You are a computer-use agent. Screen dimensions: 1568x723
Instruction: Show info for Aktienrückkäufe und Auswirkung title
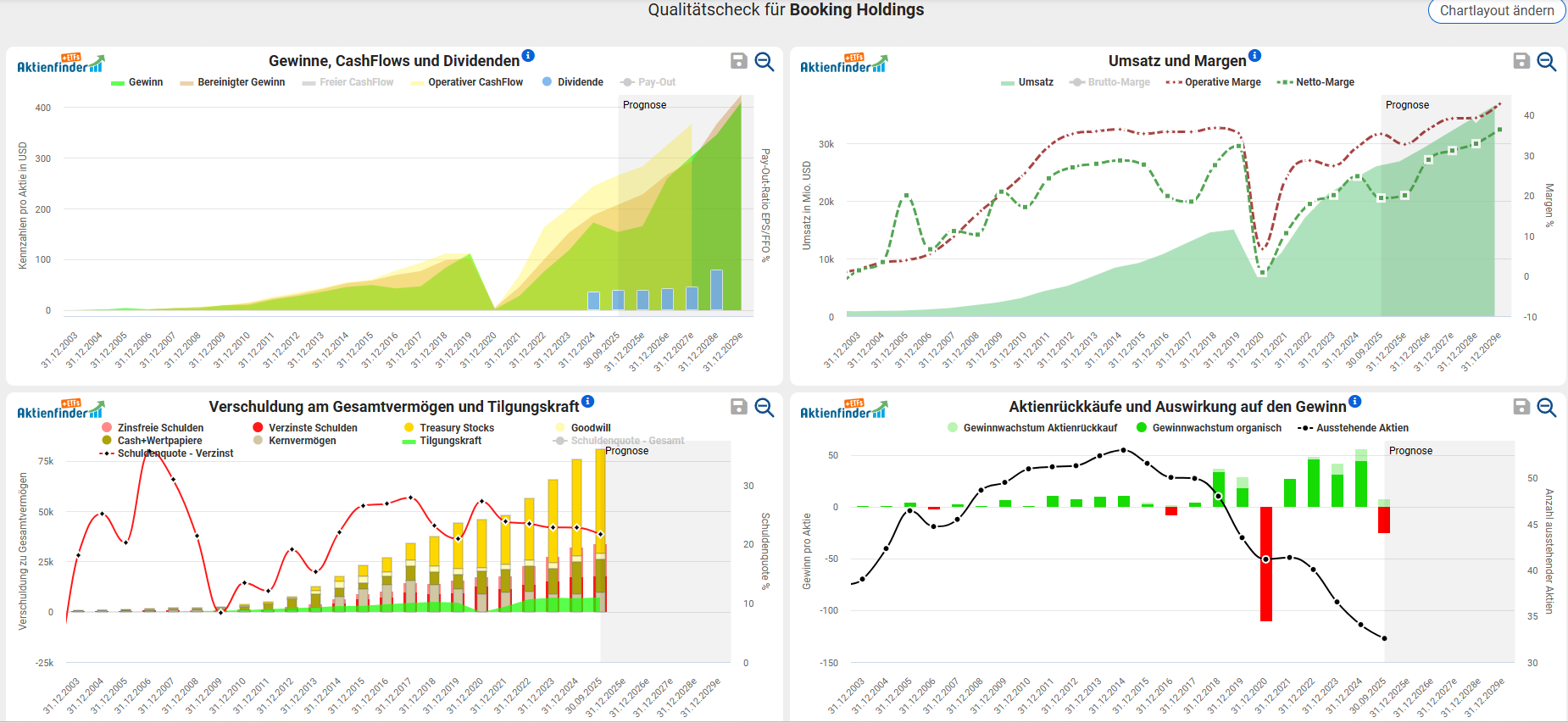pyautogui.click(x=1354, y=402)
